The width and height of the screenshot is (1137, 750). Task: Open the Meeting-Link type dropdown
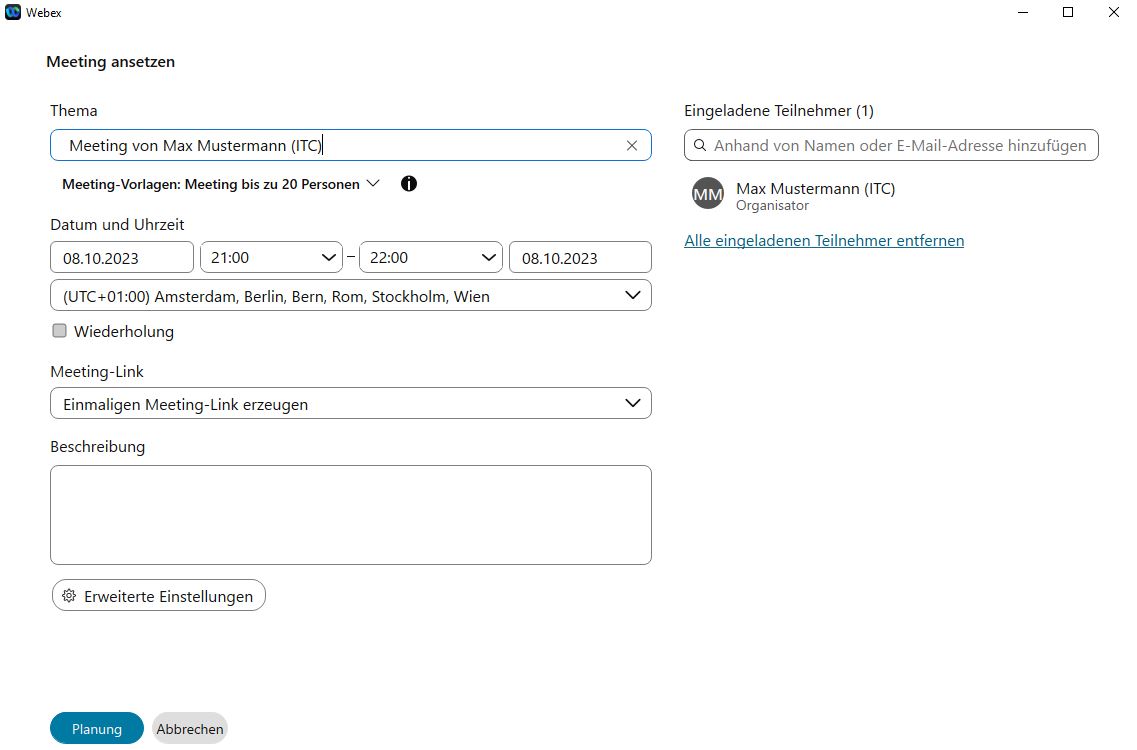tap(350, 404)
